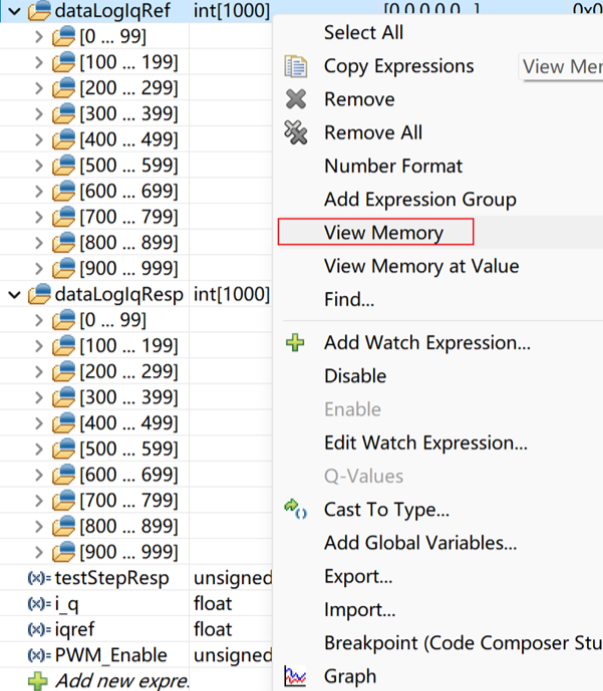Click the dataLogIqRef array folder icon
Image resolution: width=603 pixels, height=691 pixels.
(x=40, y=11)
